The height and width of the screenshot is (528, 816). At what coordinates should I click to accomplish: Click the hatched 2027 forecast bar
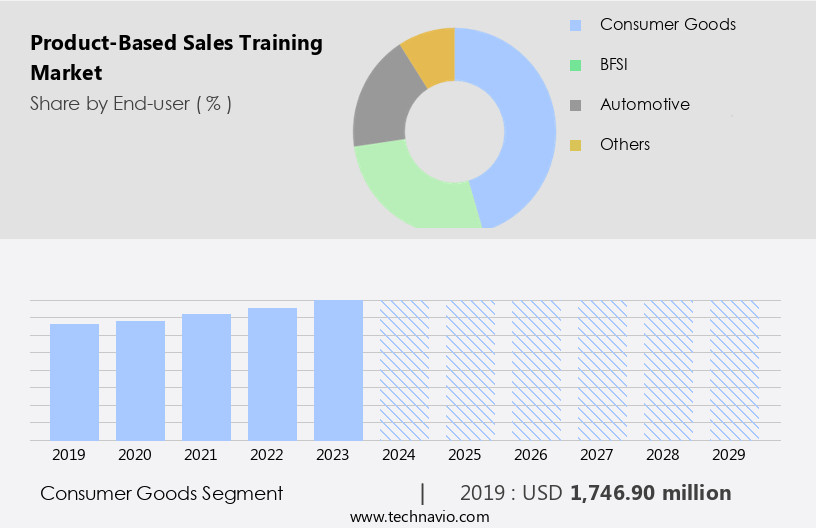tap(602, 370)
